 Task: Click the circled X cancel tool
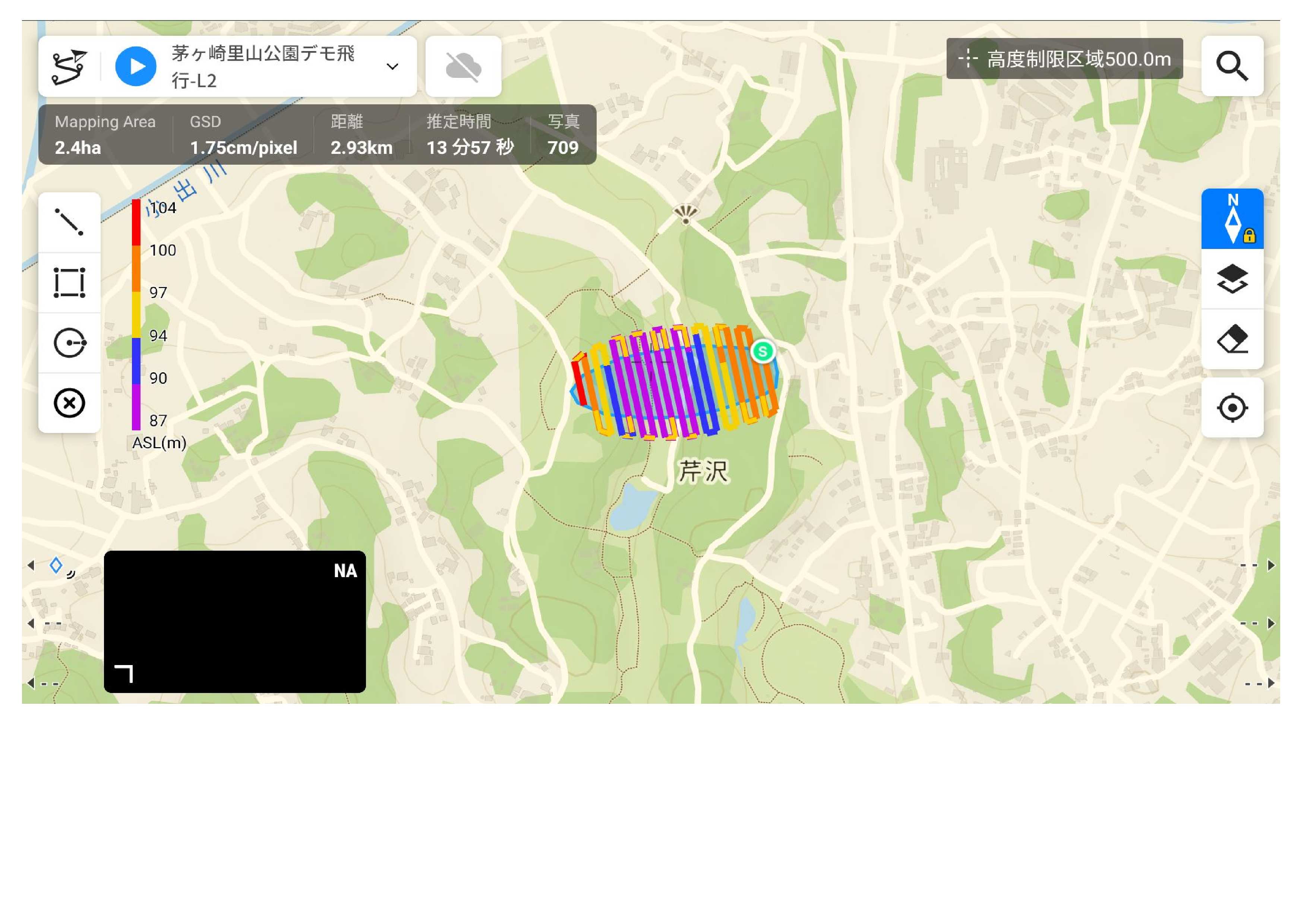pyautogui.click(x=69, y=404)
